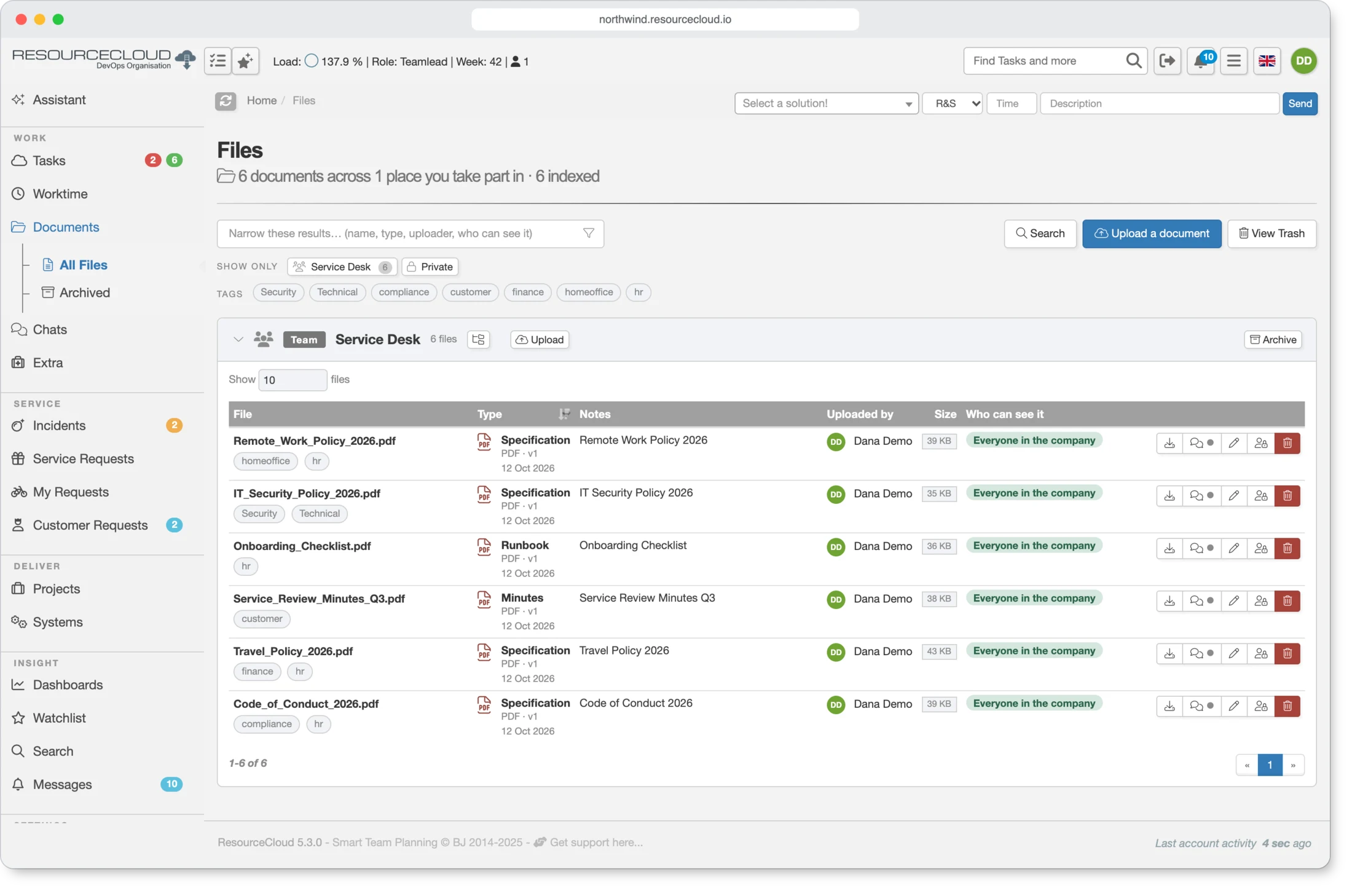Screen dimensions: 1352x896
Task: Edit Onboarding_Checklist.pdf with pencil icon
Action: (1233, 548)
